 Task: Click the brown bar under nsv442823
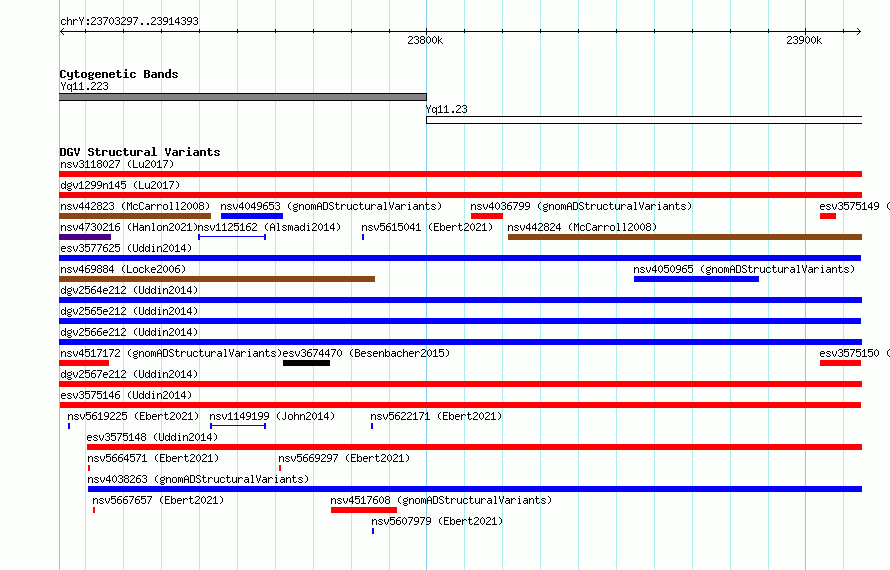135,216
